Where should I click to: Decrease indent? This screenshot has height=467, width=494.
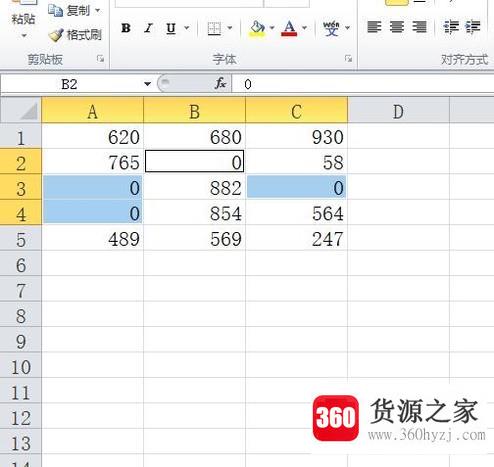(451, 27)
